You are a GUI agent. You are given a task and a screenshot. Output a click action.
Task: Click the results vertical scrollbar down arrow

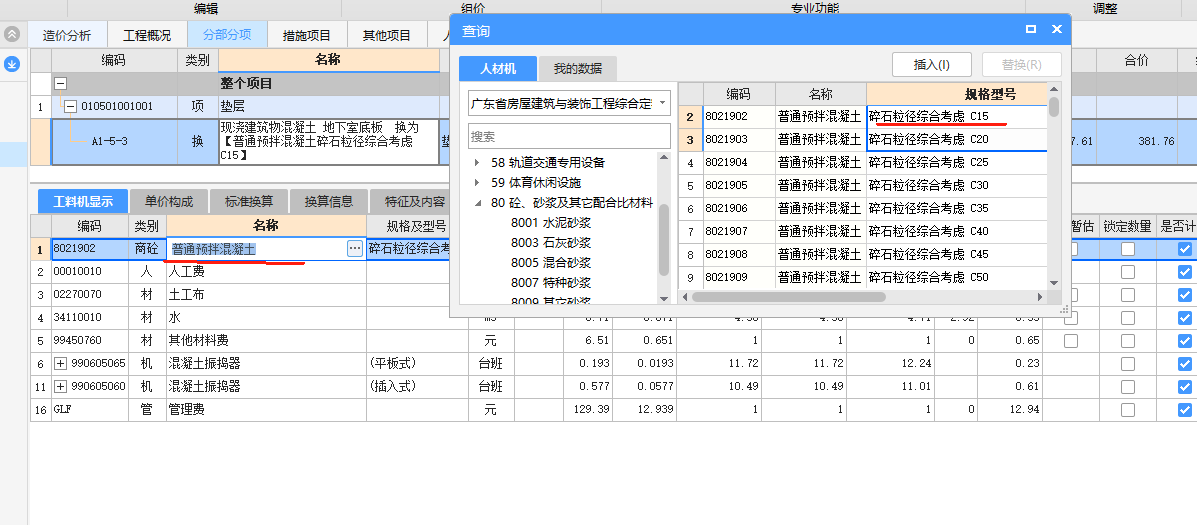[x=1054, y=284]
